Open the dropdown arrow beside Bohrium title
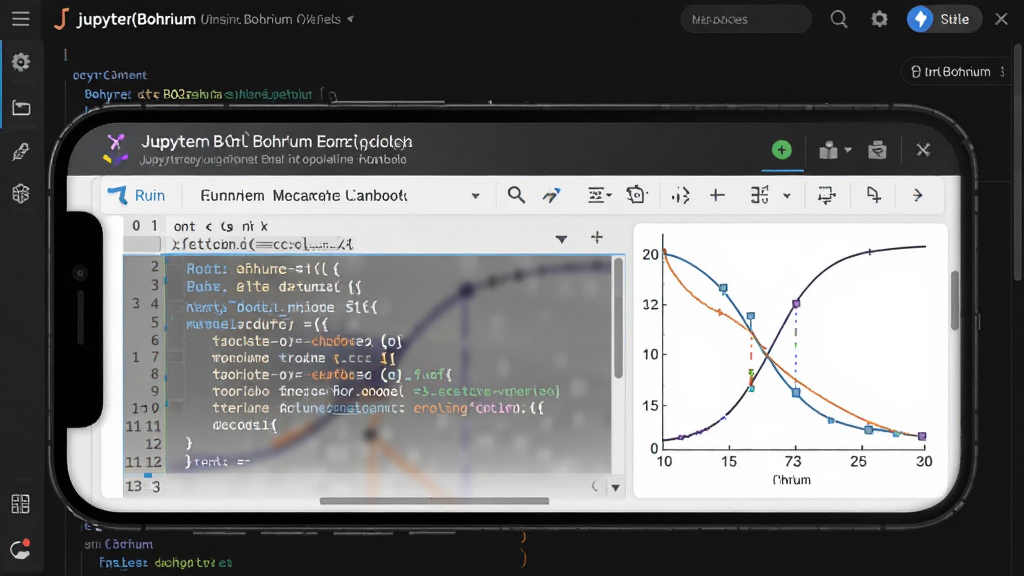Image resolution: width=1024 pixels, height=576 pixels. 351,19
